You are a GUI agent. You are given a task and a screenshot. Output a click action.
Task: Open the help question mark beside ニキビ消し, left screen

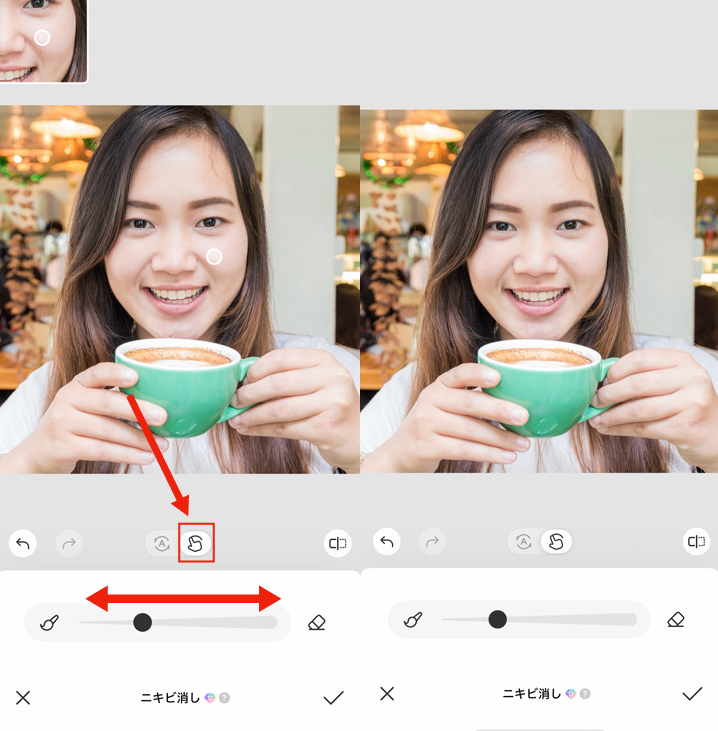tap(225, 698)
